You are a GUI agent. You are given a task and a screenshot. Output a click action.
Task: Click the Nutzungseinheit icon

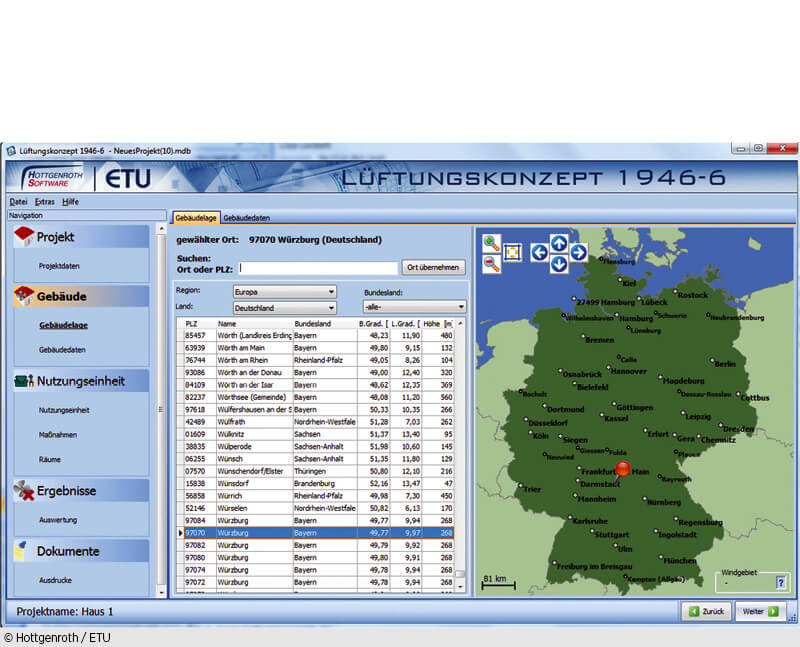[x=24, y=381]
